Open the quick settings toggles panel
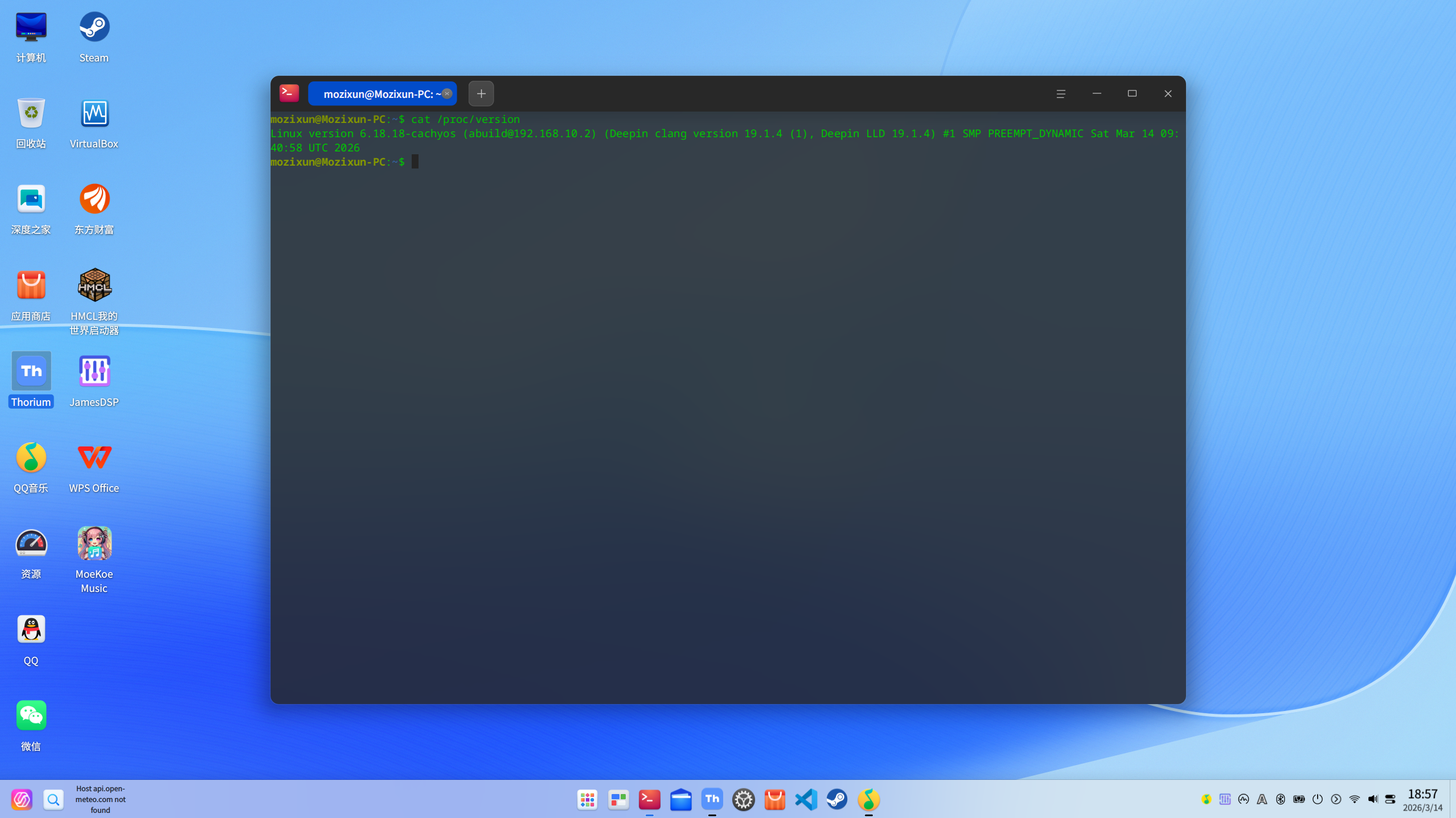Viewport: 1456px width, 818px height. click(1390, 799)
